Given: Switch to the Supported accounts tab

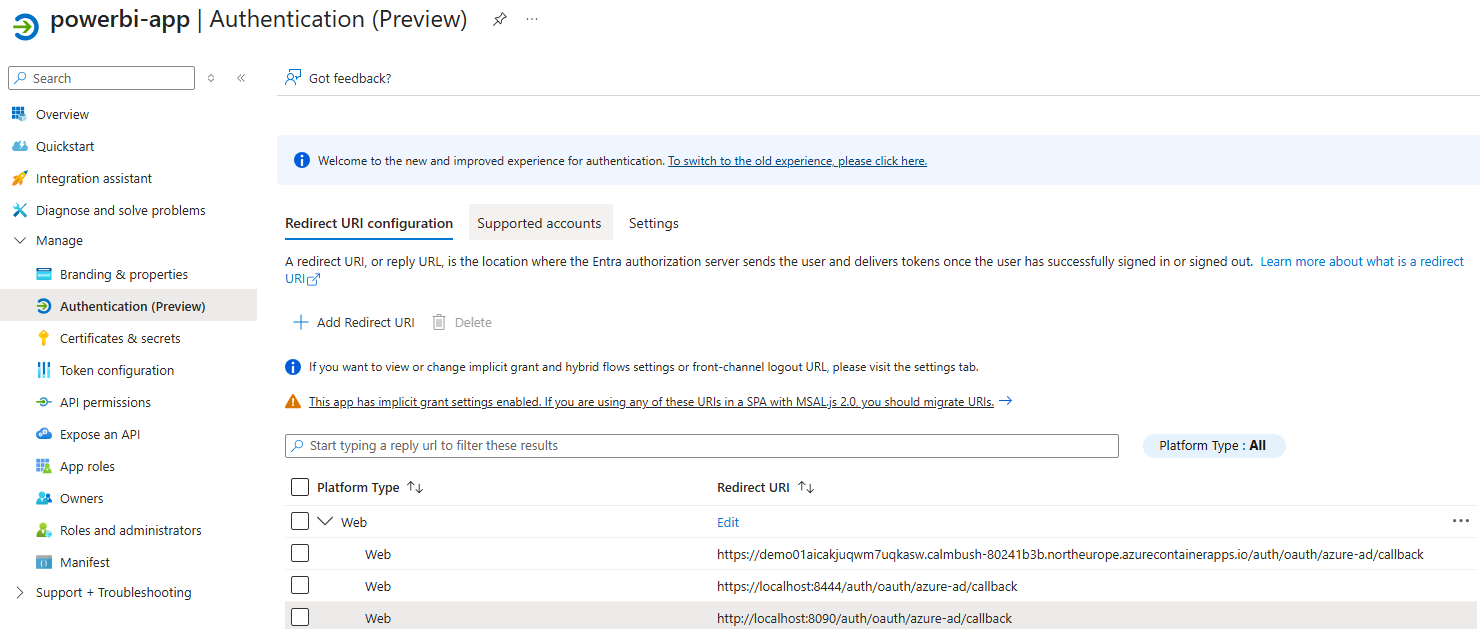Looking at the screenshot, I should pos(540,223).
